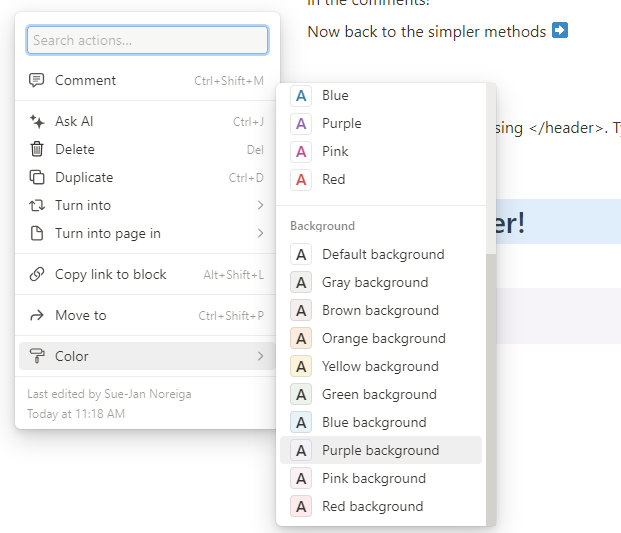Apply the Default background swatch
This screenshot has width=621, height=533.
[x=301, y=255]
